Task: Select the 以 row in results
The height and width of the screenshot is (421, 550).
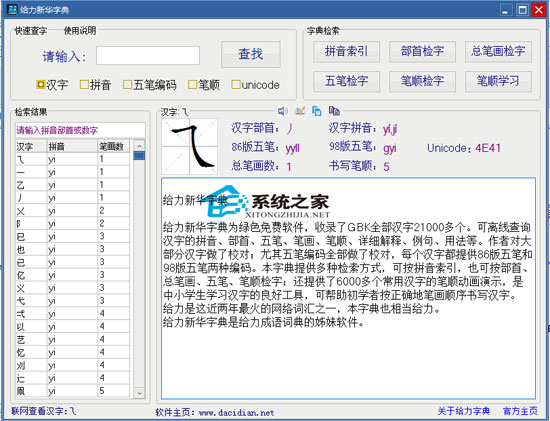Action: [x=73, y=327]
